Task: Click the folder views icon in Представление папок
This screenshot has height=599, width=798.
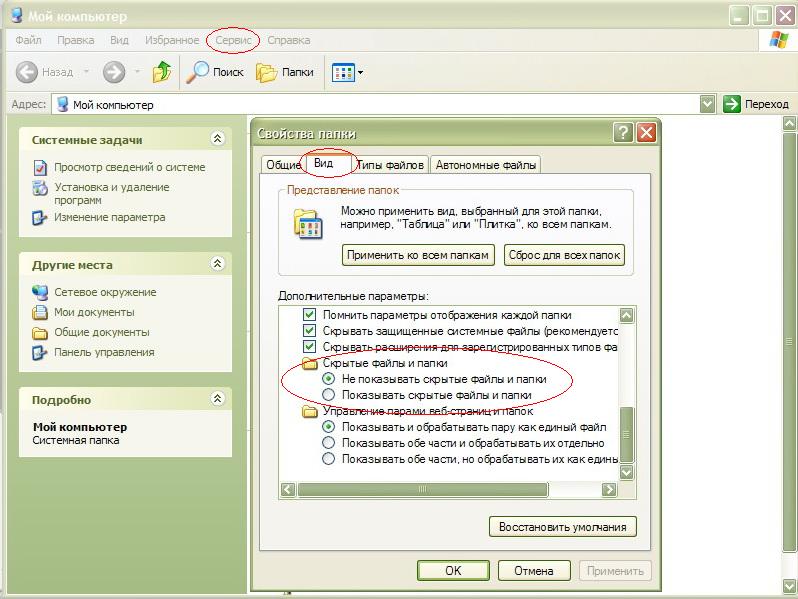Action: coord(308,223)
